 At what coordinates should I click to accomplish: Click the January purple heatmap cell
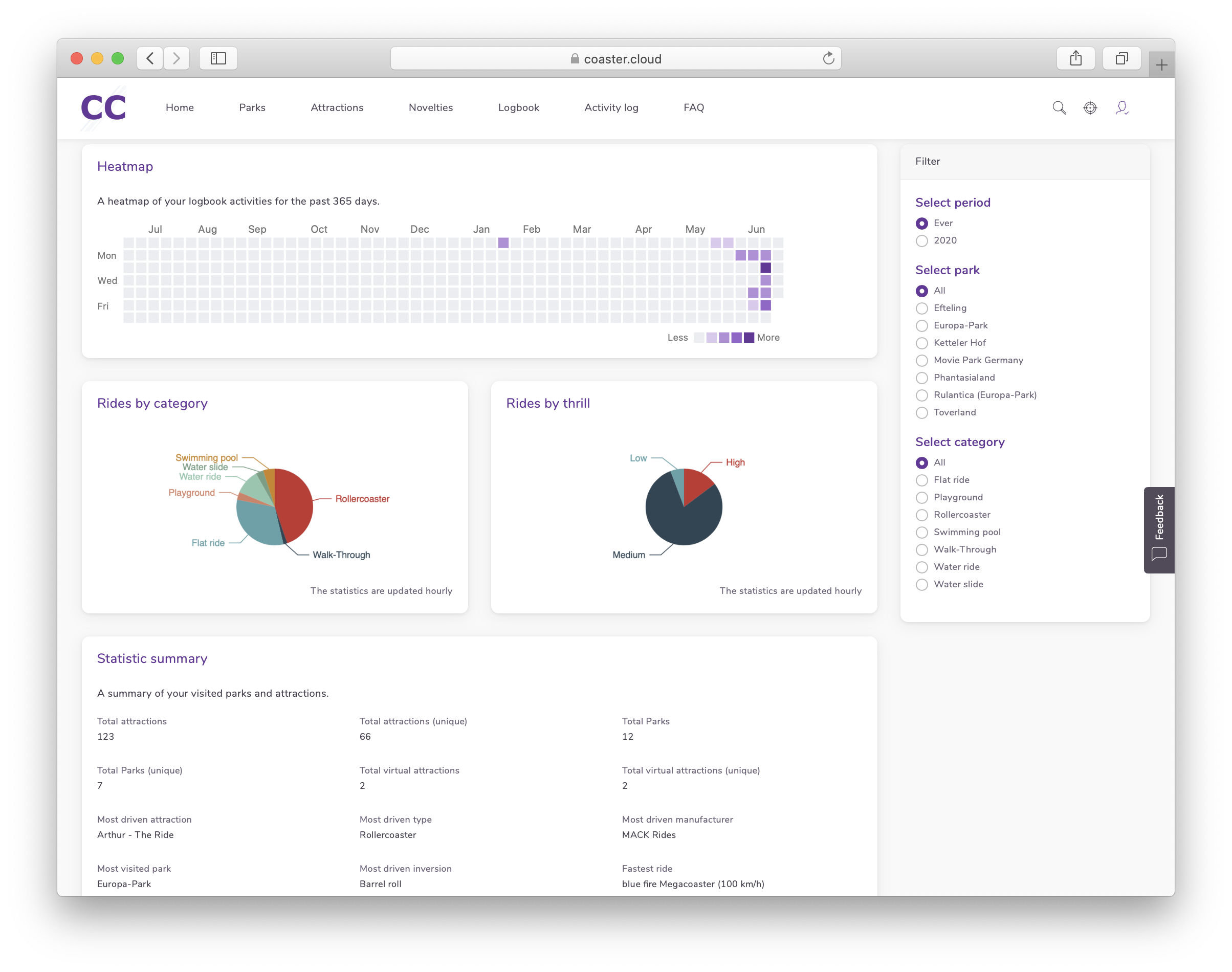503,243
